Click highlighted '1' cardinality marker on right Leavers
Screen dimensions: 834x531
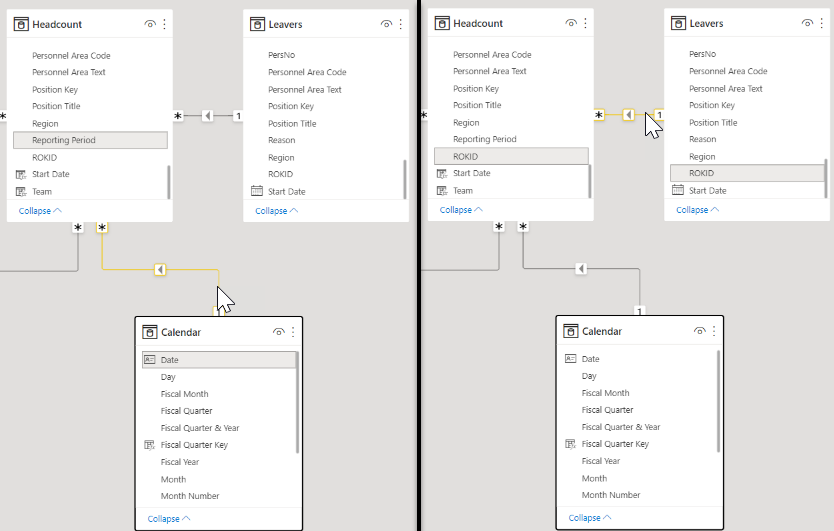[660, 114]
